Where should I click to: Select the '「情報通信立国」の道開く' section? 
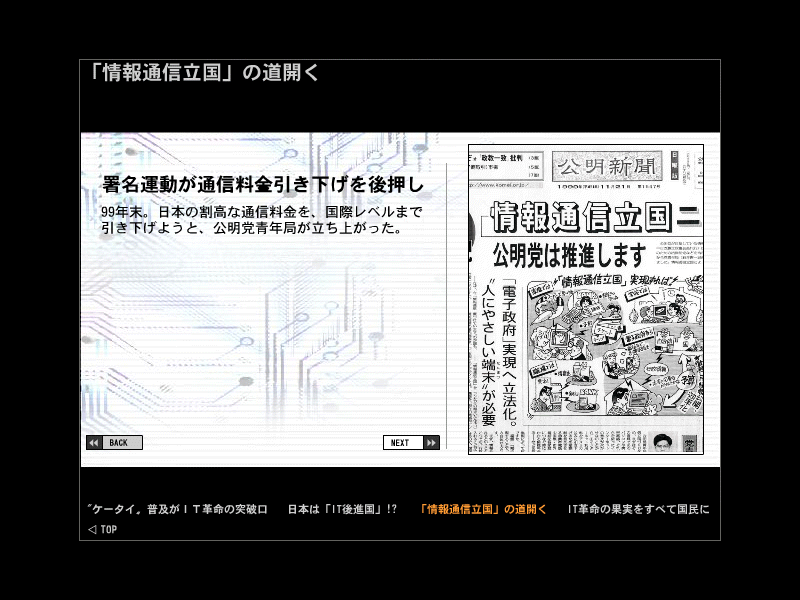483,509
